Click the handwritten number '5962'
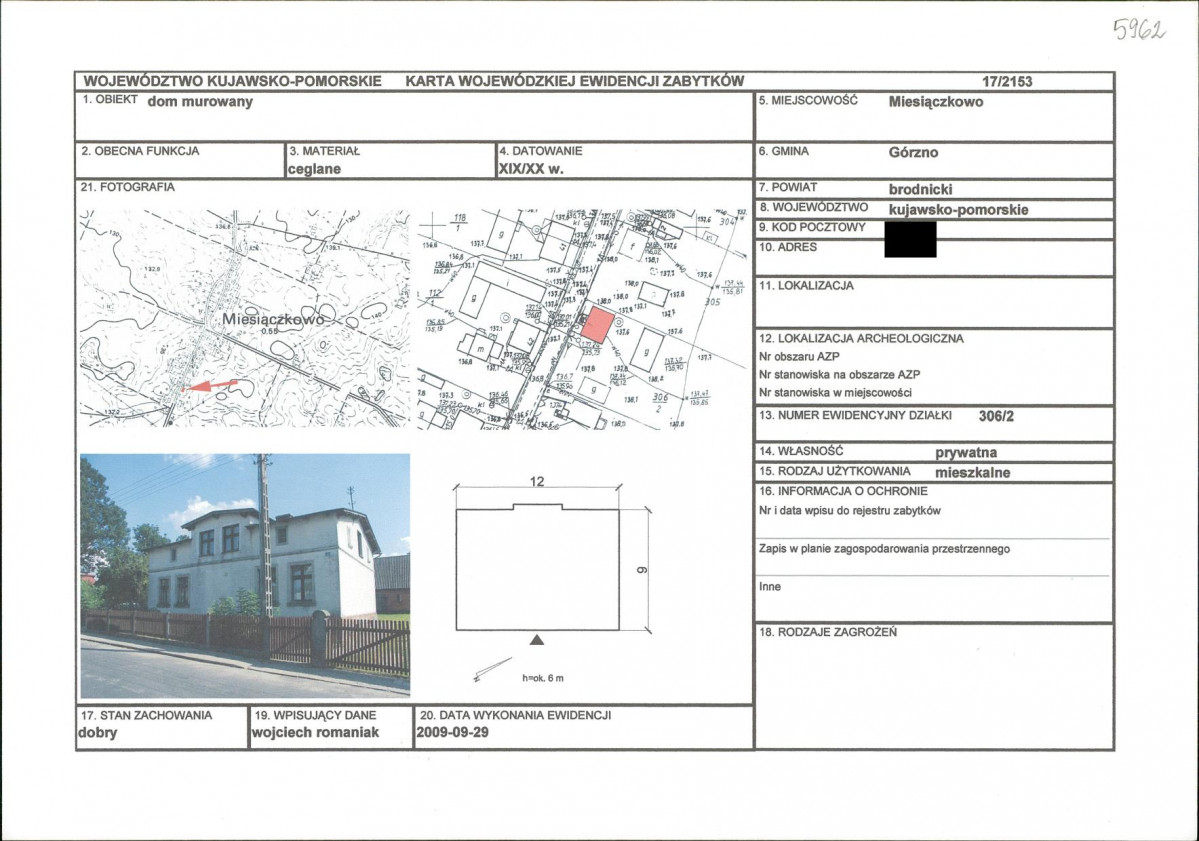Screen dimensions: 1199x841 [x=1139, y=31]
